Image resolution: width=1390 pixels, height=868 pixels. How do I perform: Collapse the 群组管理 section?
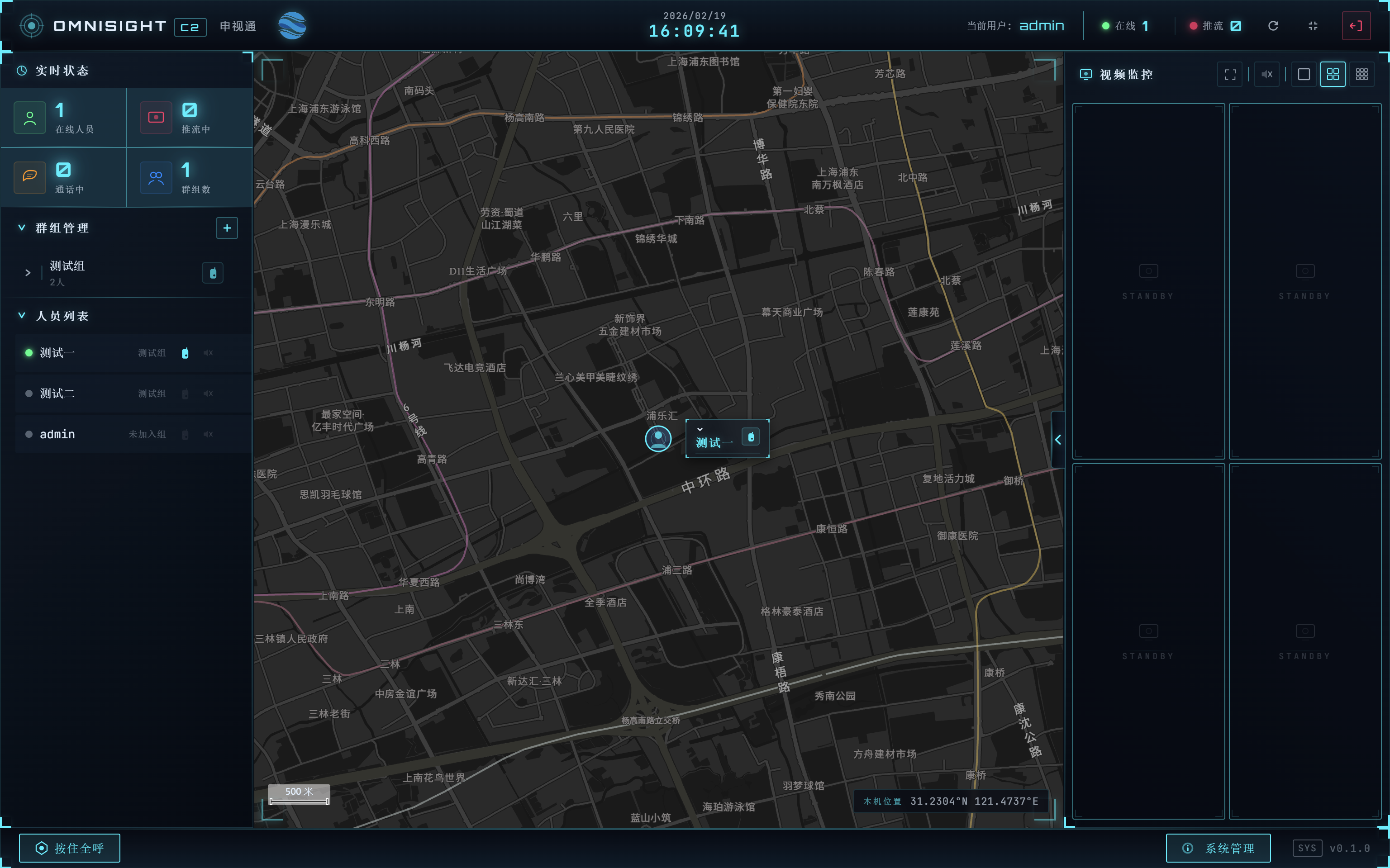tap(22, 228)
